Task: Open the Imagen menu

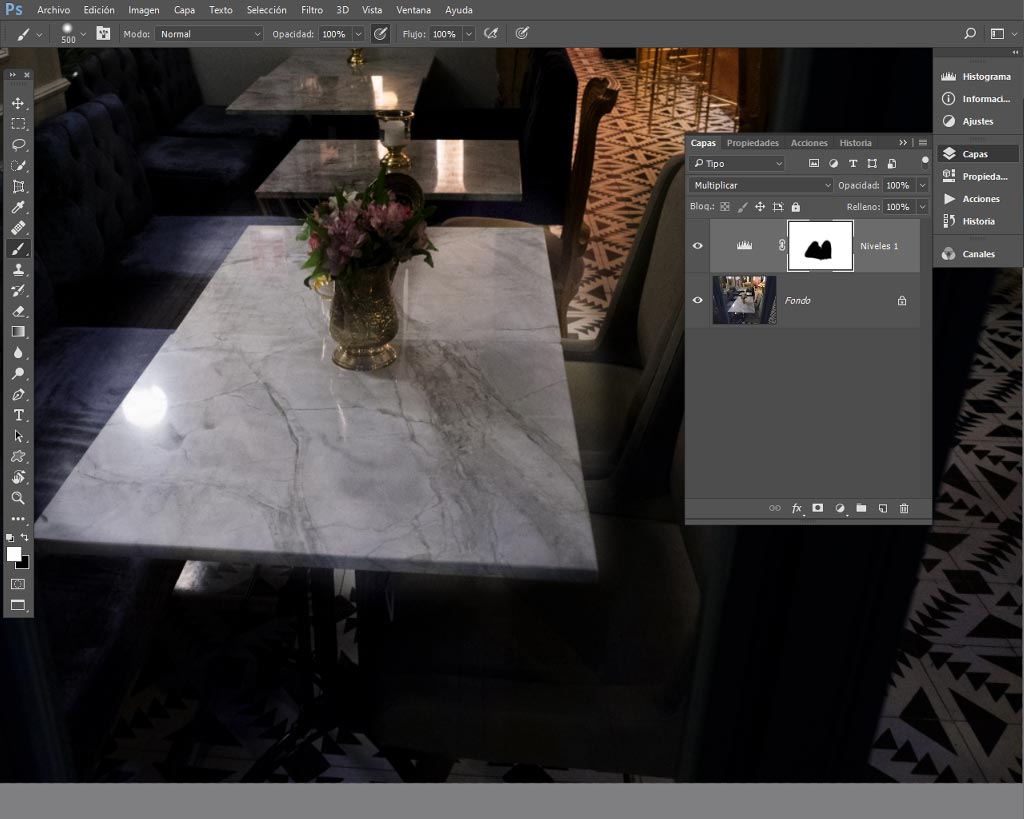Action: (x=144, y=10)
